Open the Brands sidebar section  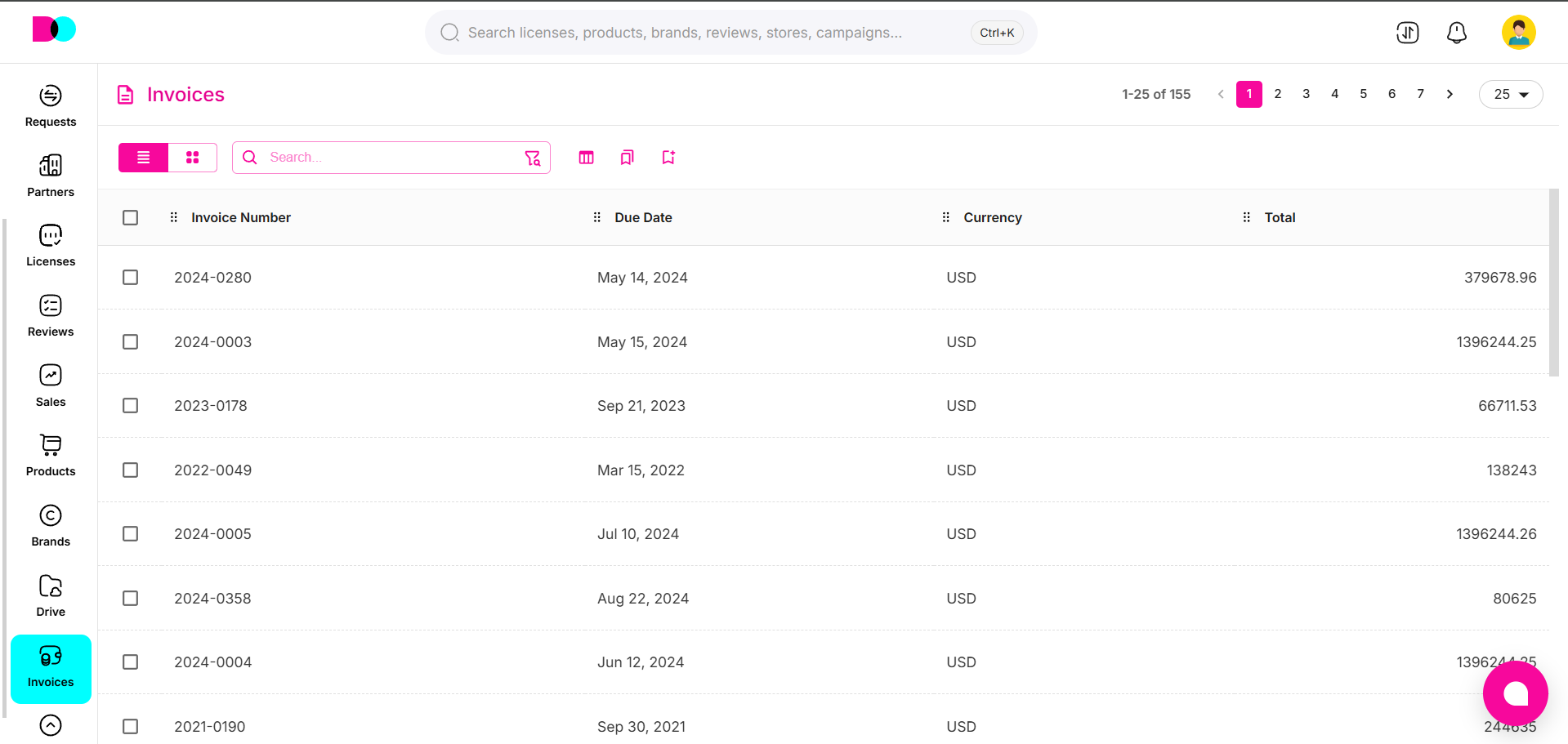51,527
